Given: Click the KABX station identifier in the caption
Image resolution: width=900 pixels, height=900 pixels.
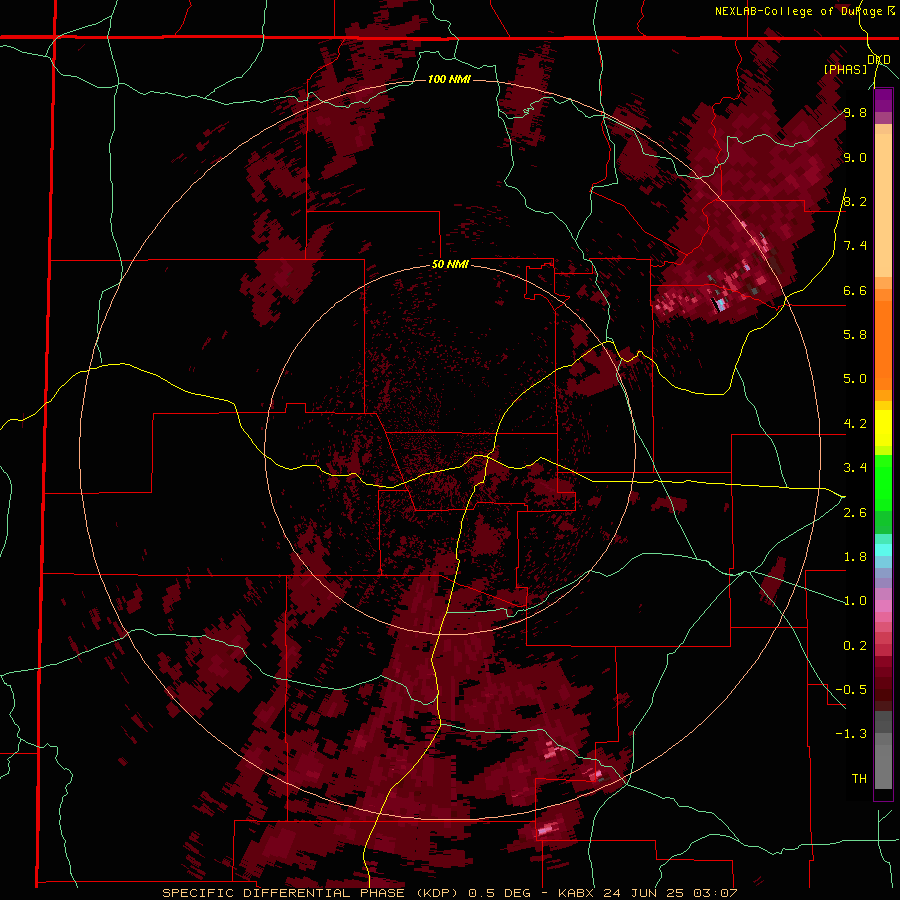Looking at the screenshot, I should pyautogui.click(x=577, y=893).
